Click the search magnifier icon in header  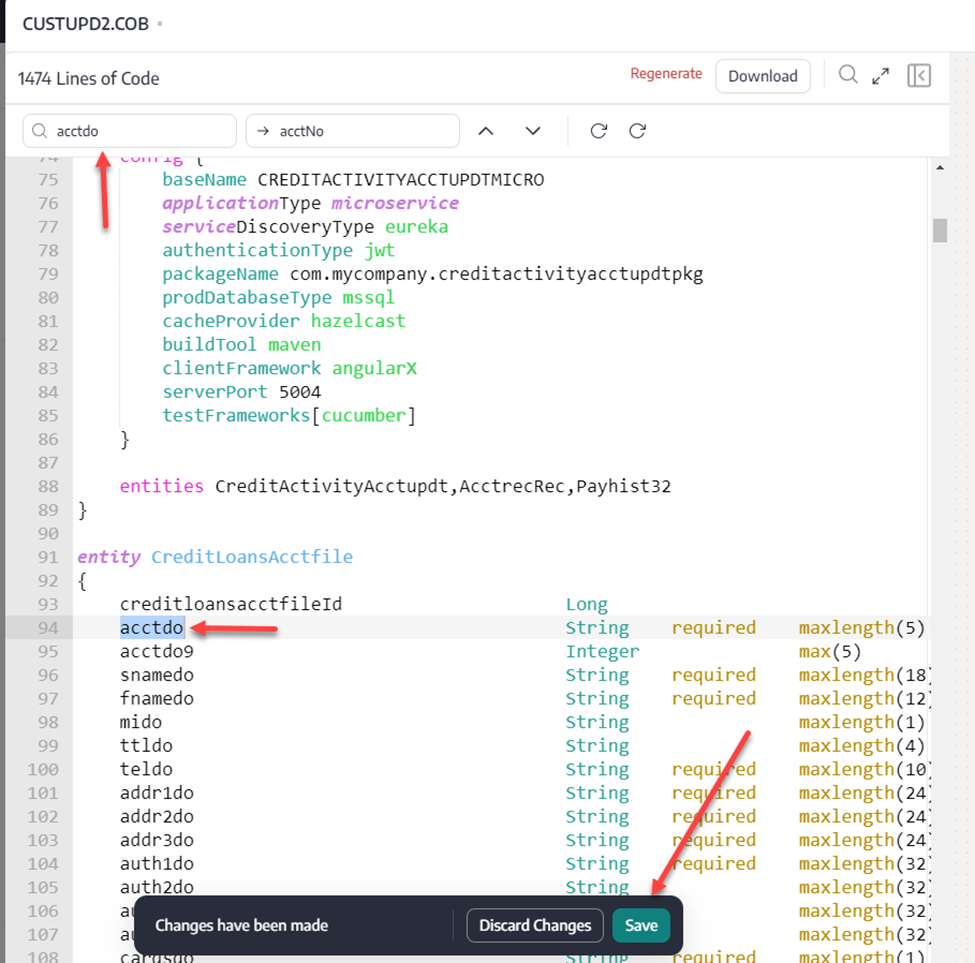[848, 75]
